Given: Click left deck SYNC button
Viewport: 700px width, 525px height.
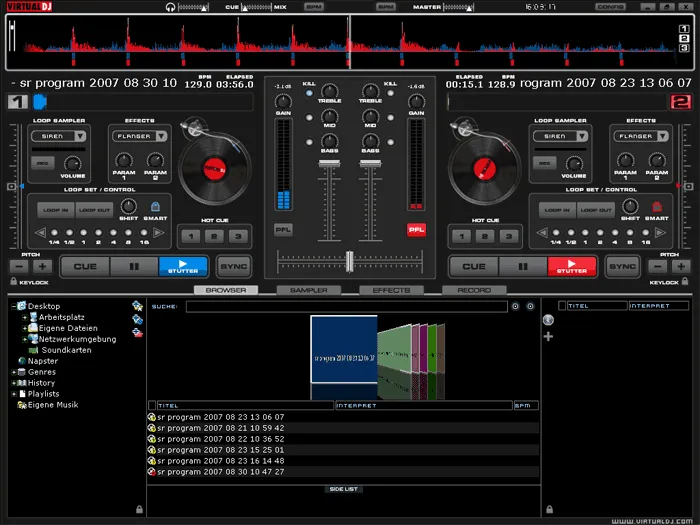Looking at the screenshot, I should click(x=233, y=267).
